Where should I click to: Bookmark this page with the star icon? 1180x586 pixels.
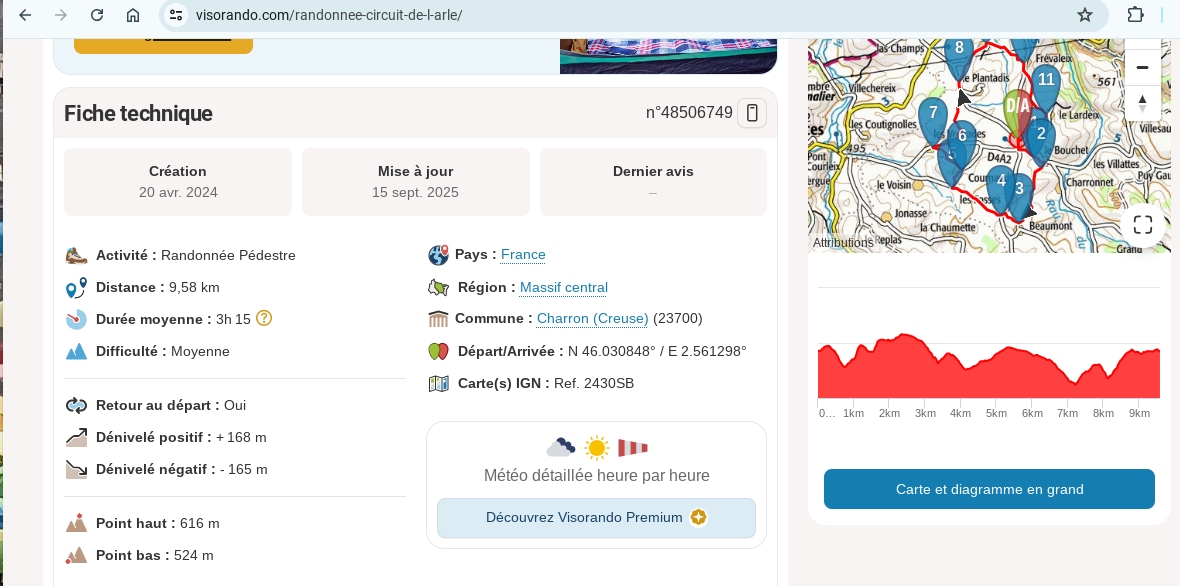1084,15
